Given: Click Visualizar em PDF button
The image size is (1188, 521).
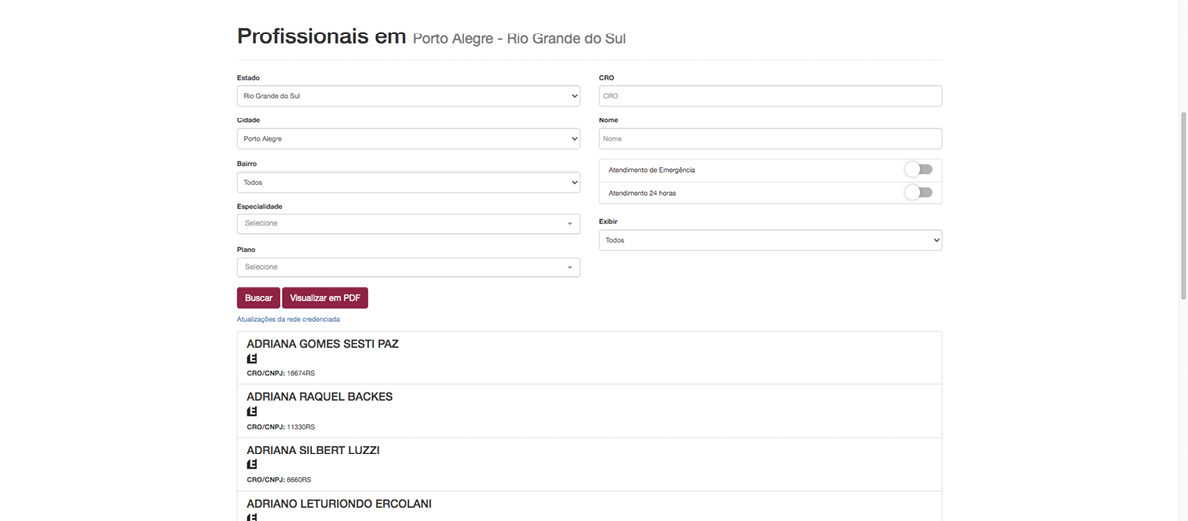Looking at the screenshot, I should point(325,298).
